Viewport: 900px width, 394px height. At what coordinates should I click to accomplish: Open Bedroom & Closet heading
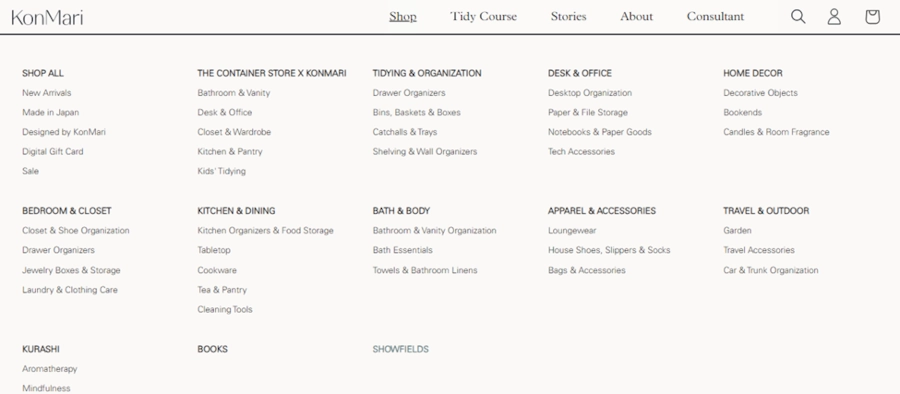pyautogui.click(x=67, y=211)
